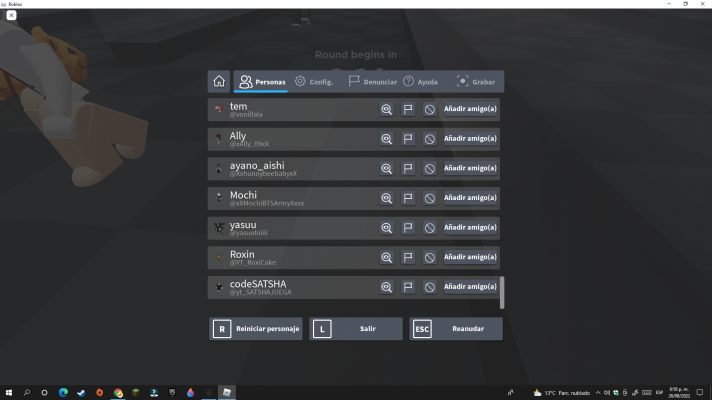Click Reanudar to resume game
712x400 pixels.
(x=456, y=329)
